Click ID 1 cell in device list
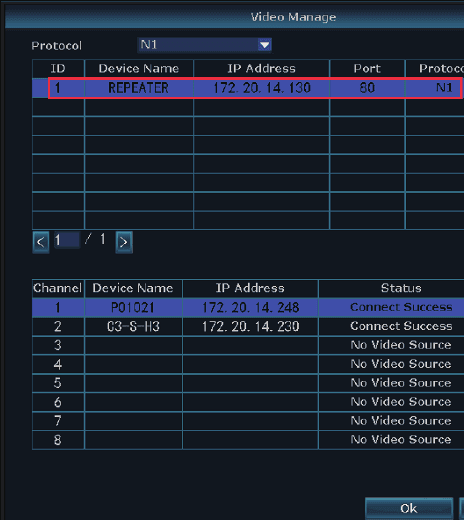This screenshot has width=464, height=520. 58,88
